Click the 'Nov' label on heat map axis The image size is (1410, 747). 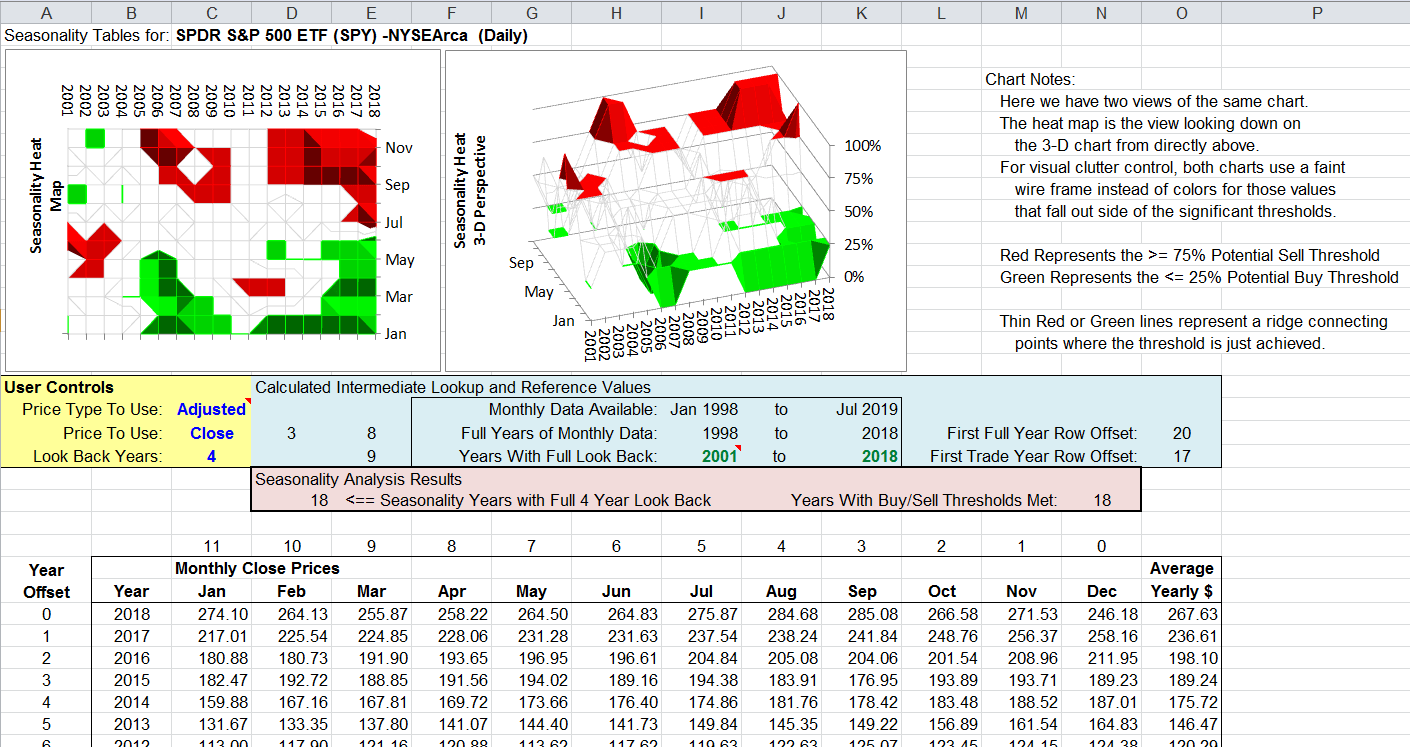tap(398, 148)
